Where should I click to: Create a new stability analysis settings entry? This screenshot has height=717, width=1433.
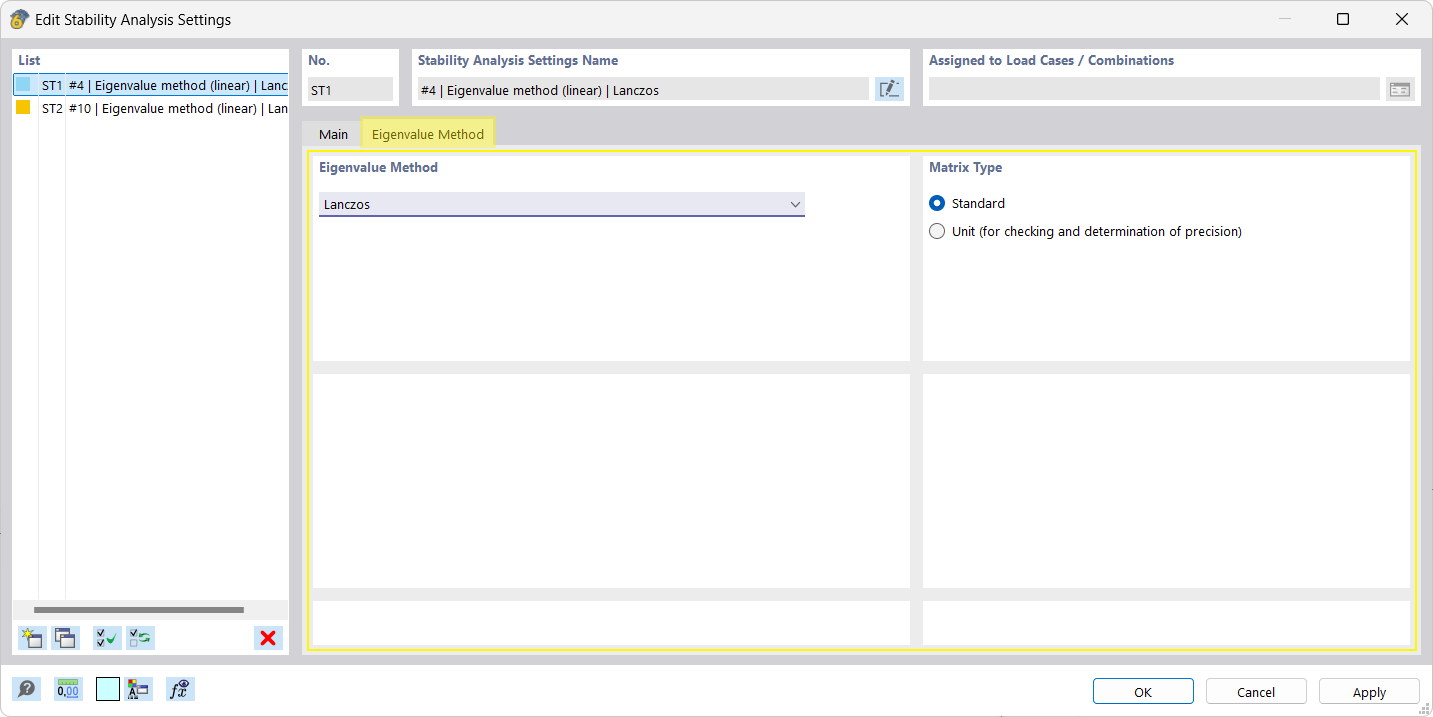(x=32, y=638)
